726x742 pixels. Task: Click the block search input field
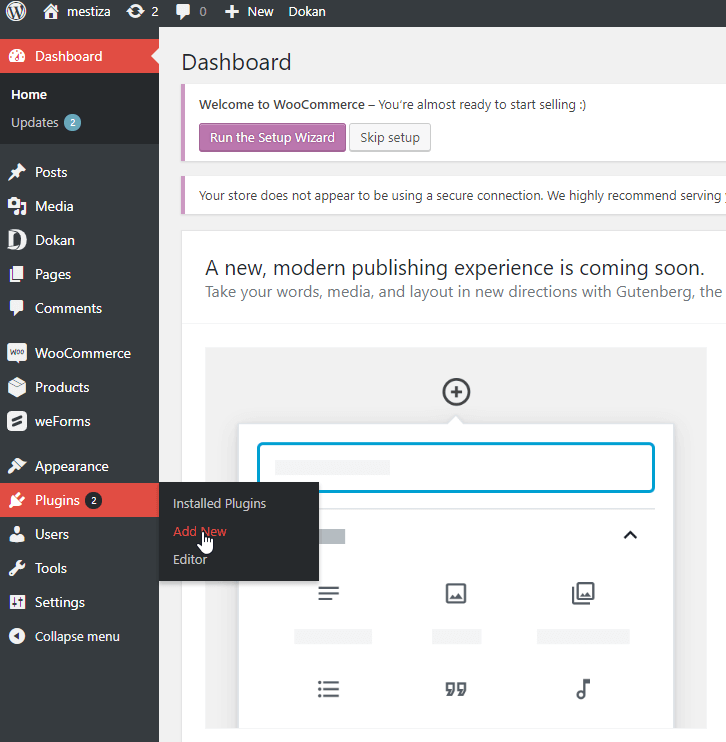point(456,468)
